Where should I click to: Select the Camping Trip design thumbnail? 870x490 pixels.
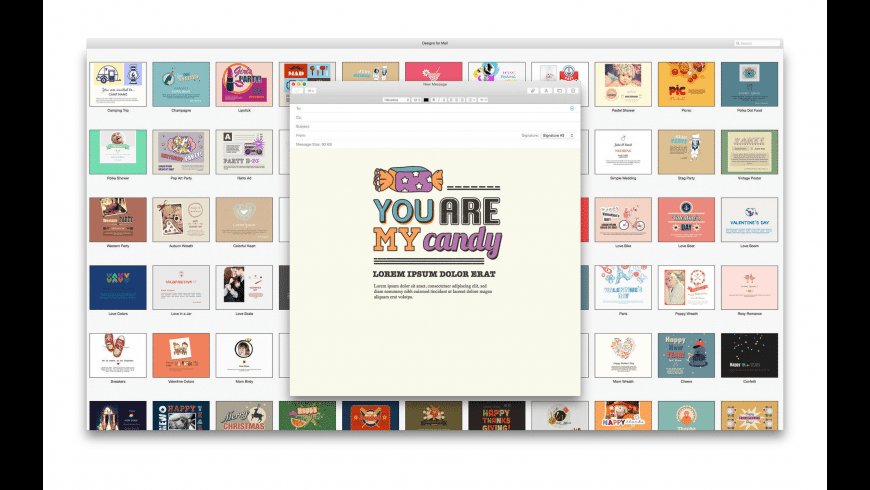coord(118,84)
